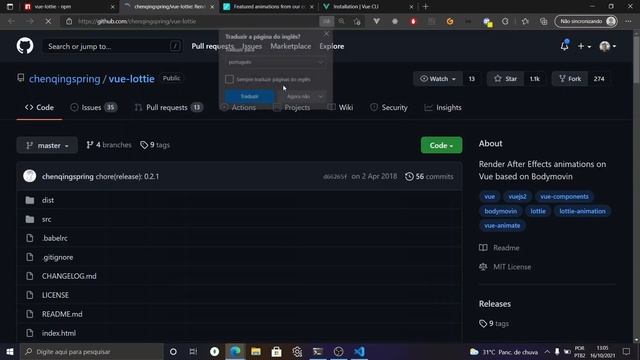Click the vue-animate topic tag

(502, 225)
